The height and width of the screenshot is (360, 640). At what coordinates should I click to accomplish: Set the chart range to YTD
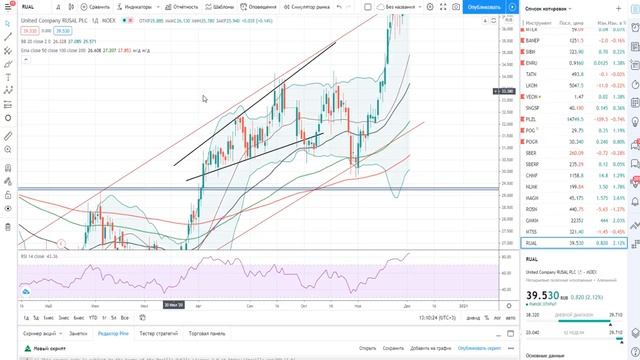(x=93, y=318)
